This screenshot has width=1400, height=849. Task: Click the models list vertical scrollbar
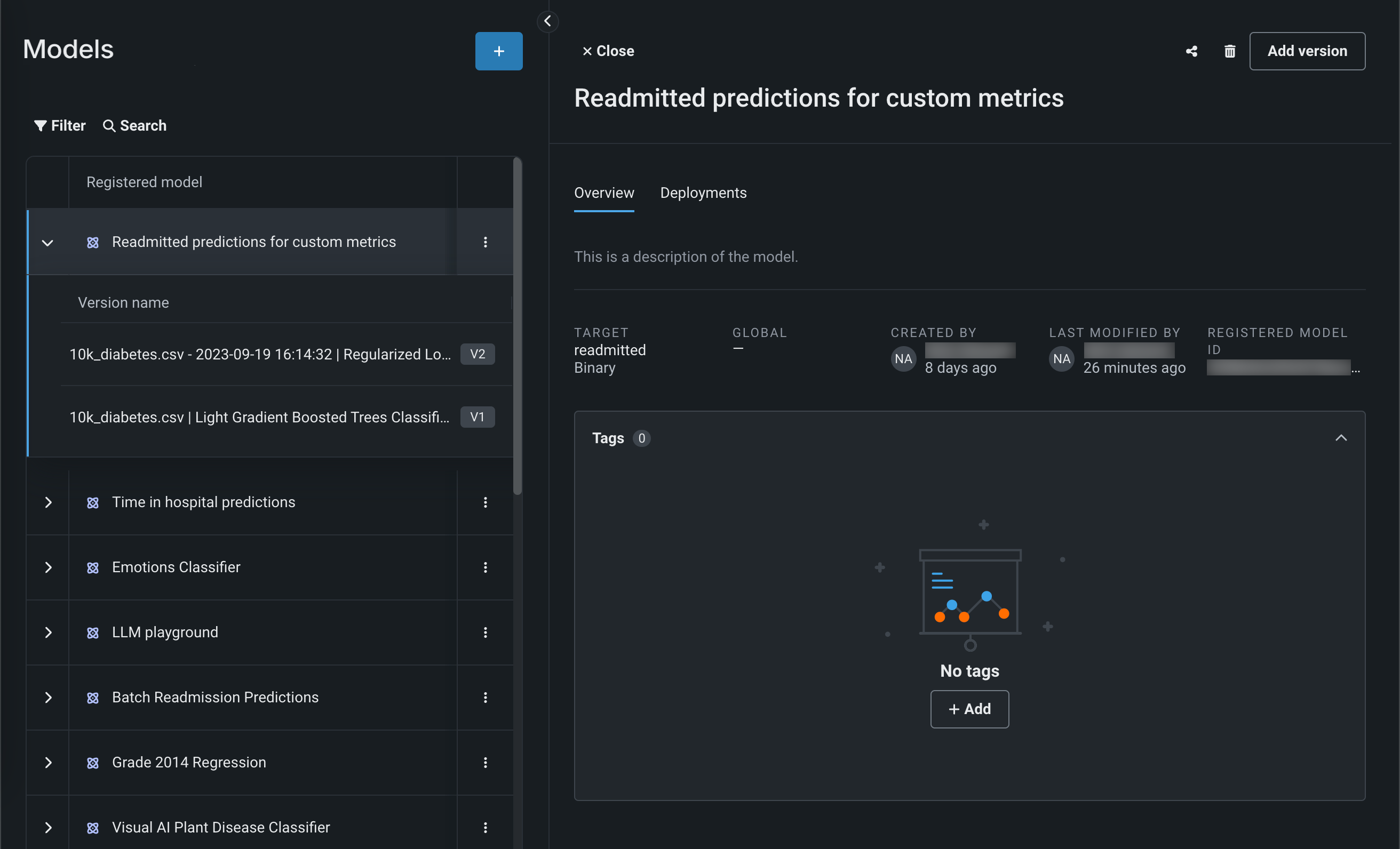[517, 326]
